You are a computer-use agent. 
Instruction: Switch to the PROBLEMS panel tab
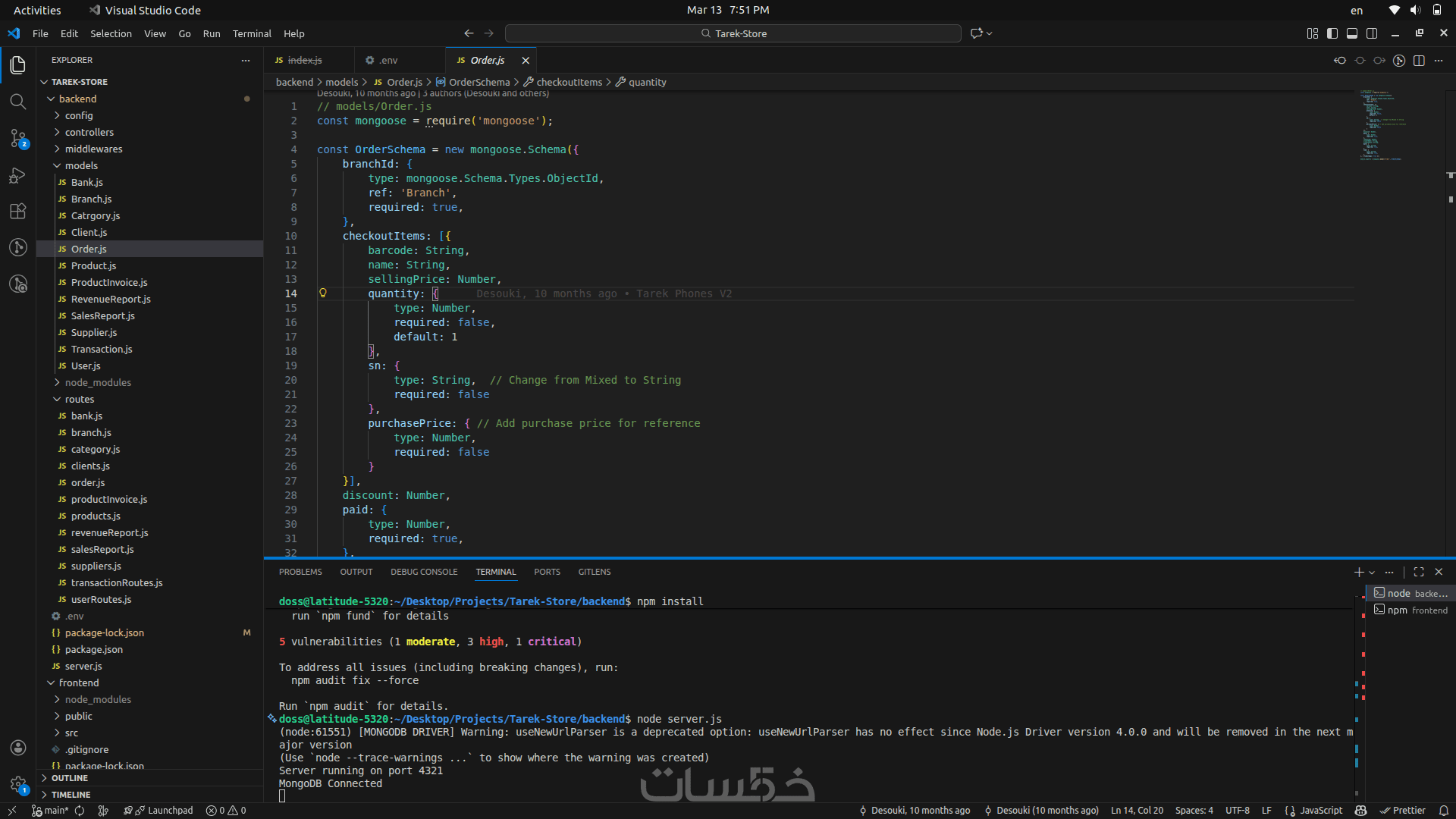(300, 572)
